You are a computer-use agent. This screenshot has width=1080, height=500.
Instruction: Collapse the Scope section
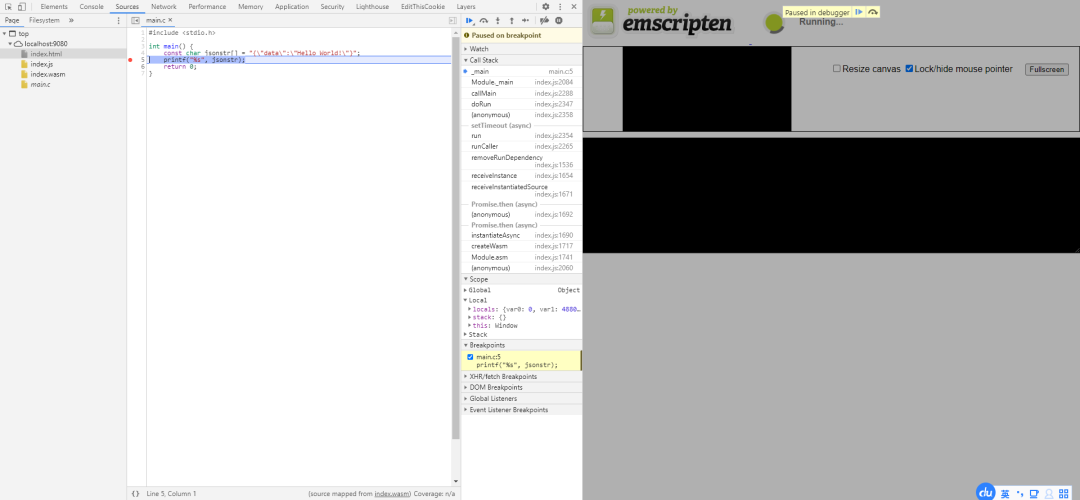click(521, 280)
